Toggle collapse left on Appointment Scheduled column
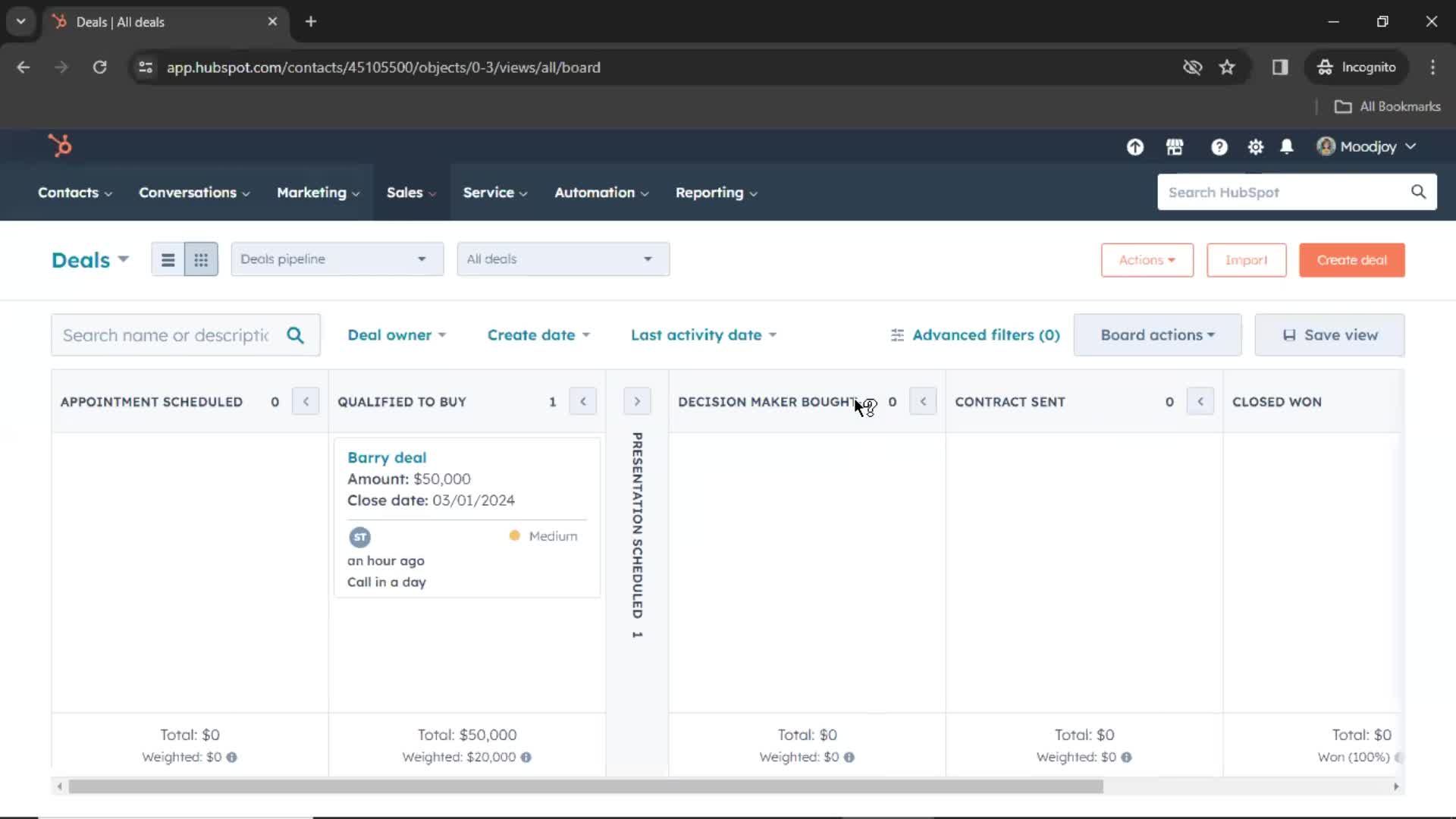This screenshot has height=819, width=1456. (x=305, y=401)
